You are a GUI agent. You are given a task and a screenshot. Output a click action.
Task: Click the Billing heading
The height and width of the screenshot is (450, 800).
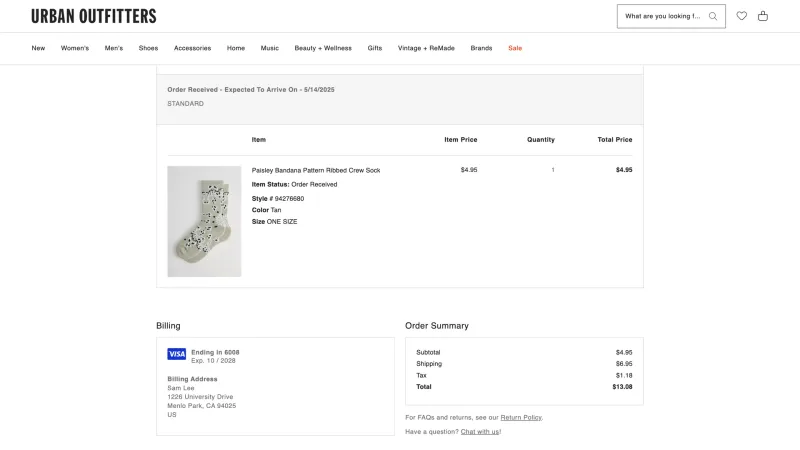pyautogui.click(x=168, y=326)
